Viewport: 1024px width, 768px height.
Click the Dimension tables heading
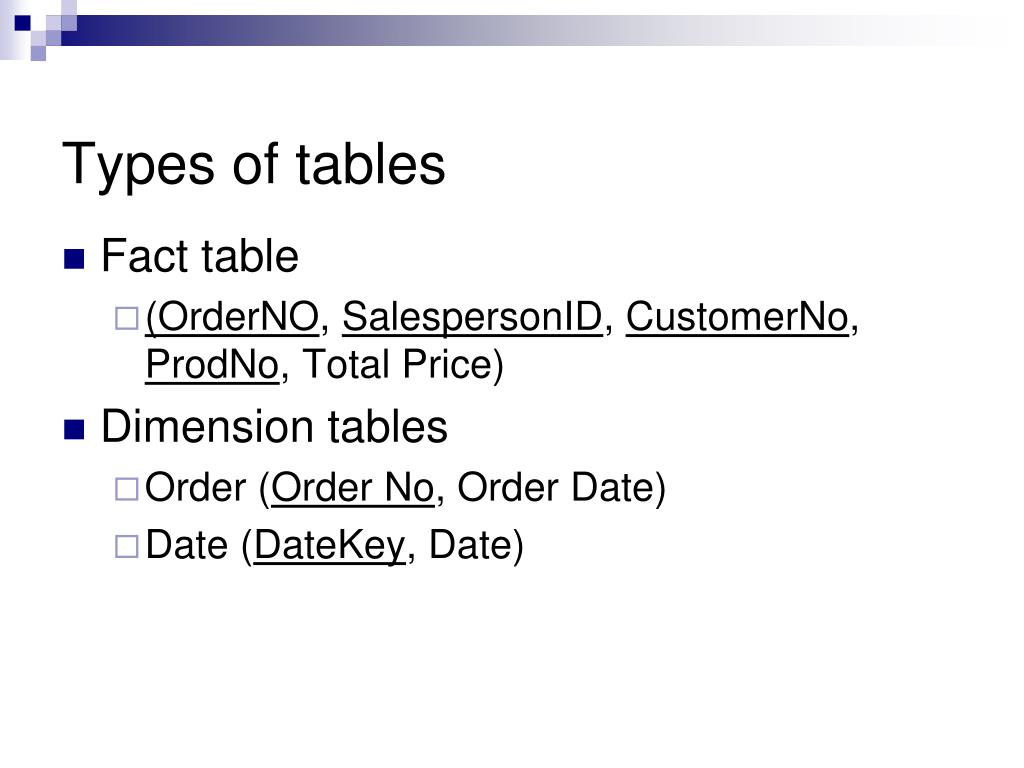point(274,426)
